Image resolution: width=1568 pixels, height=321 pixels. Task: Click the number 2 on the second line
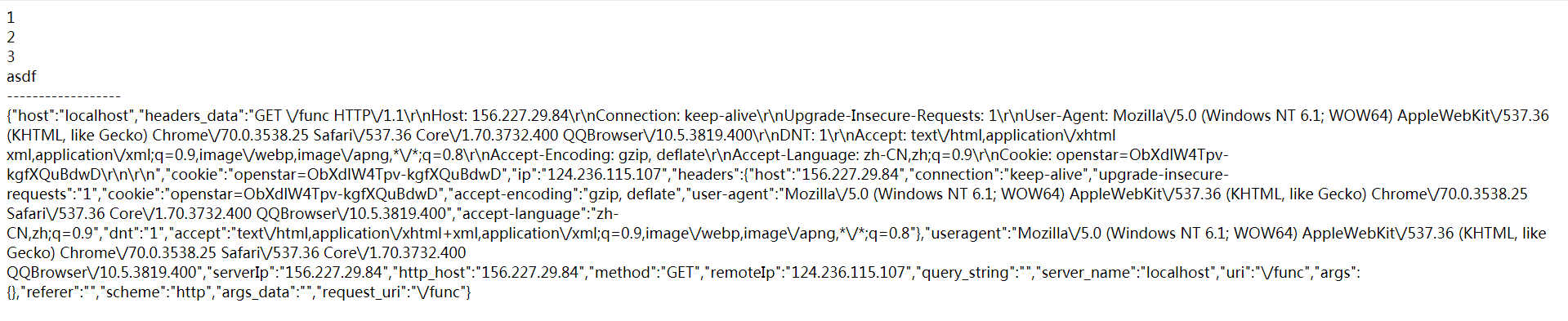(11, 37)
